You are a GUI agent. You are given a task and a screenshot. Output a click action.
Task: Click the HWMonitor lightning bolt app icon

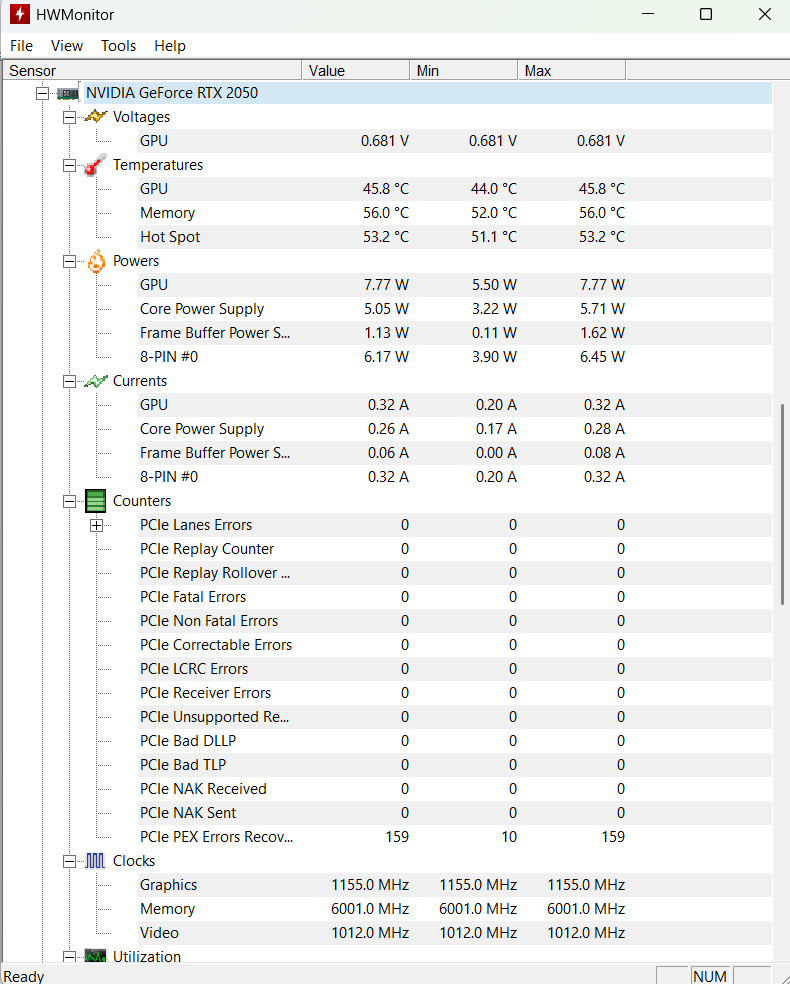[x=17, y=15]
